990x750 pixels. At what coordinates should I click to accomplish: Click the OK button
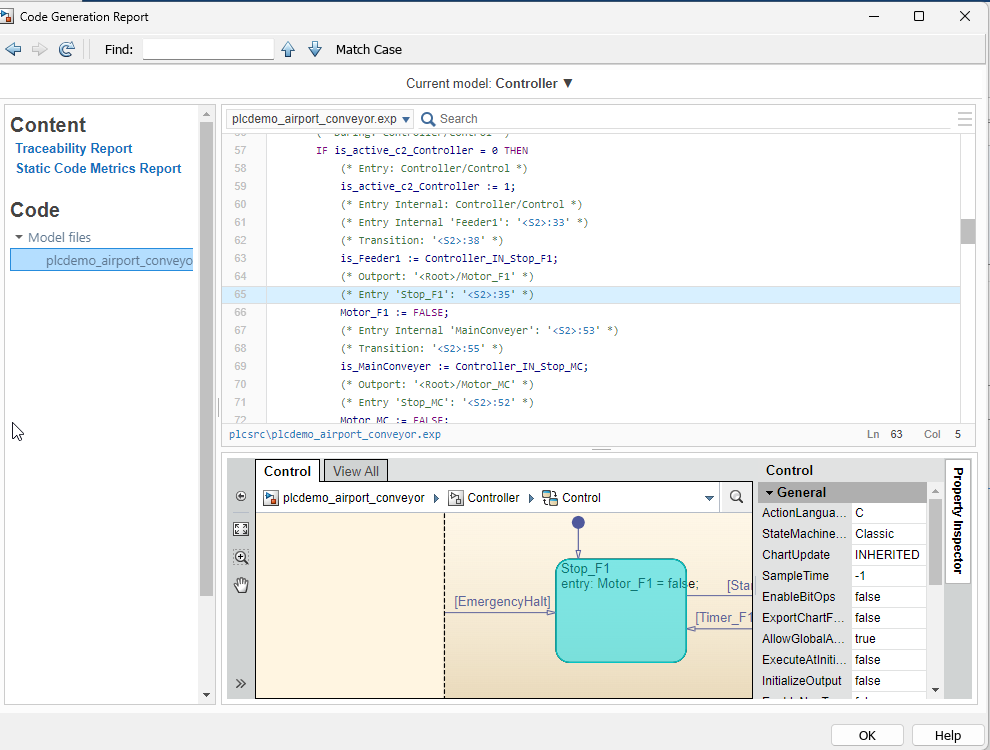click(x=866, y=735)
